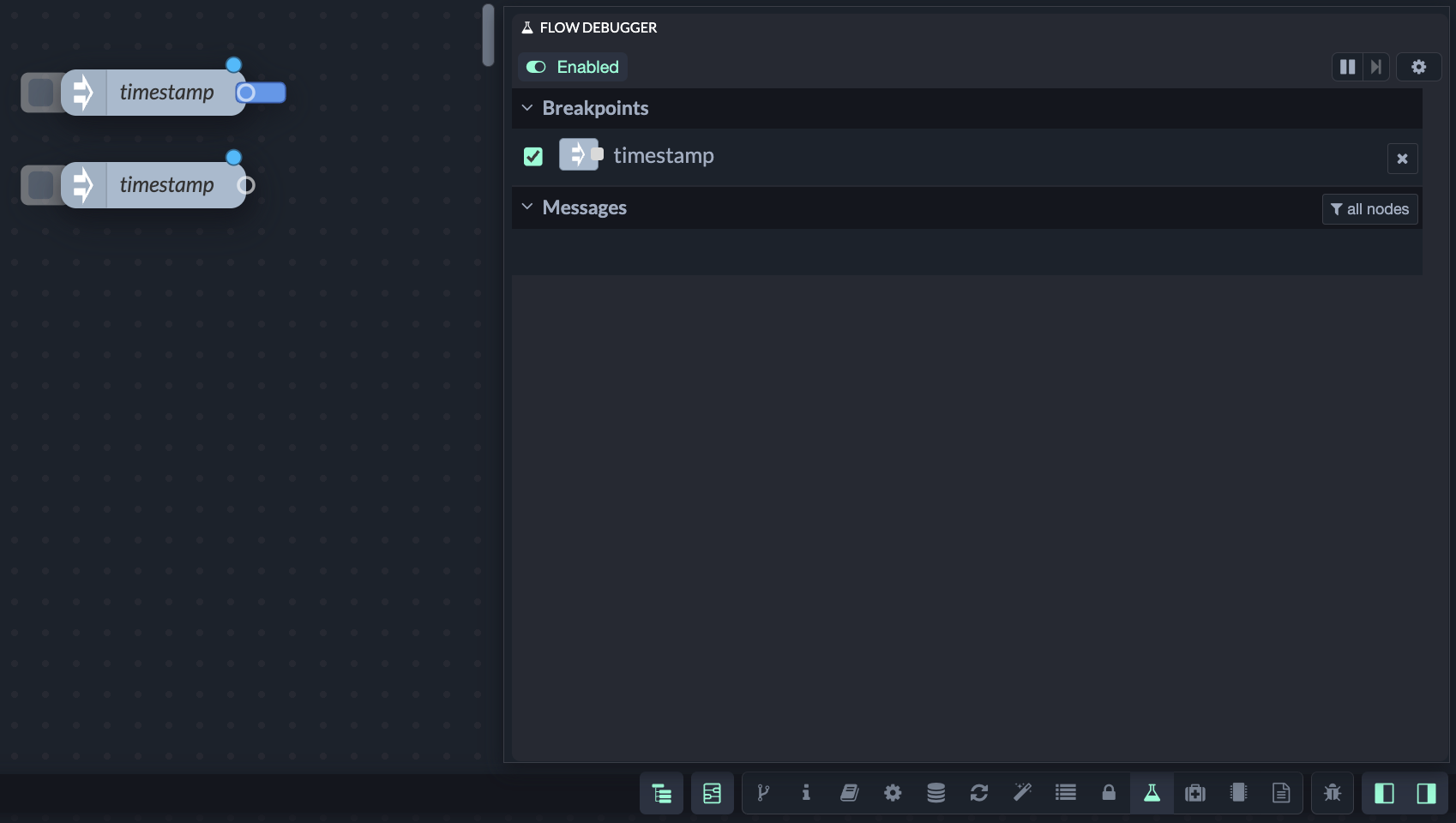This screenshot has height=823, width=1456.
Task: Collapse the Messages section
Action: pyautogui.click(x=527, y=207)
